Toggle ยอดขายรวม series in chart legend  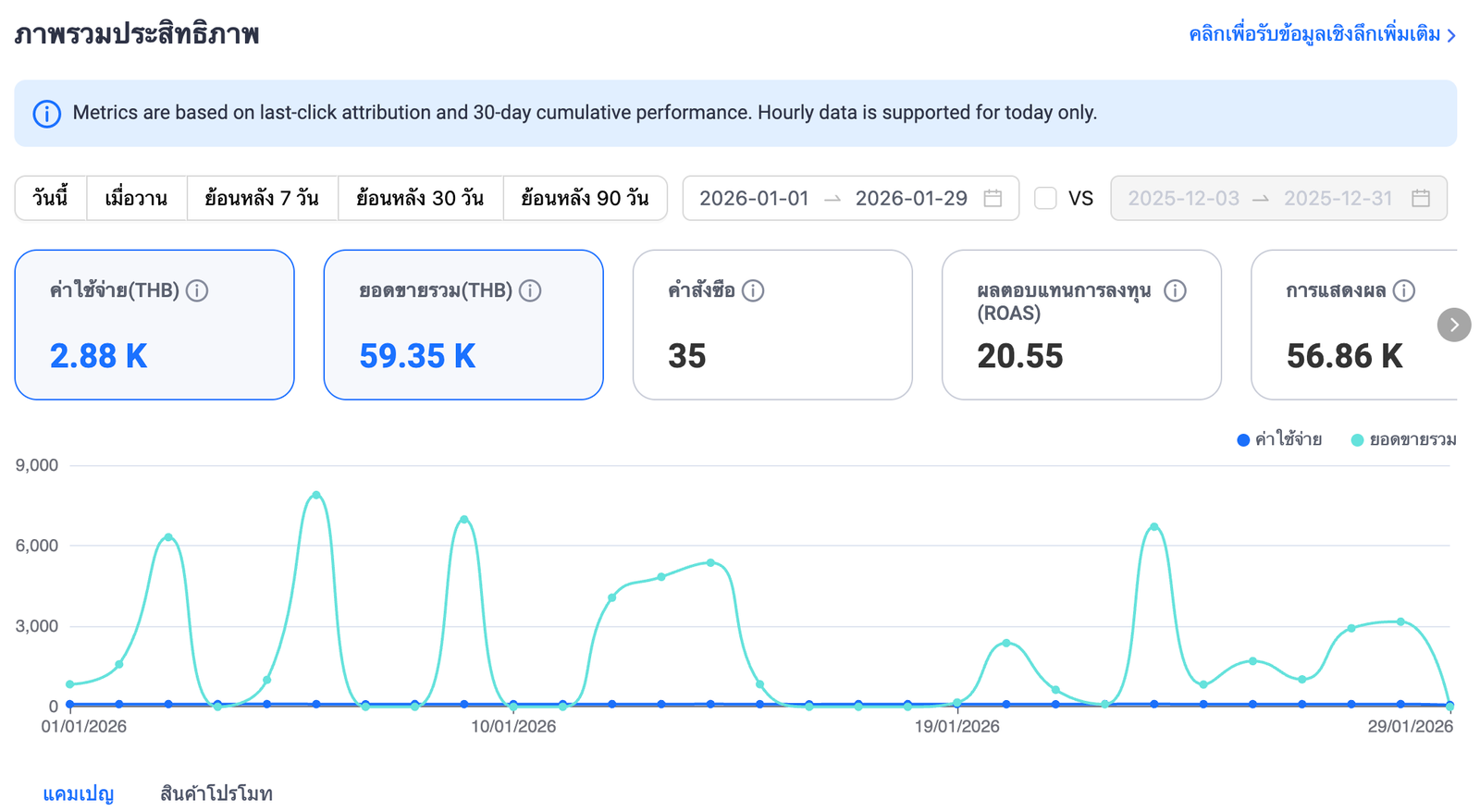point(1403,440)
